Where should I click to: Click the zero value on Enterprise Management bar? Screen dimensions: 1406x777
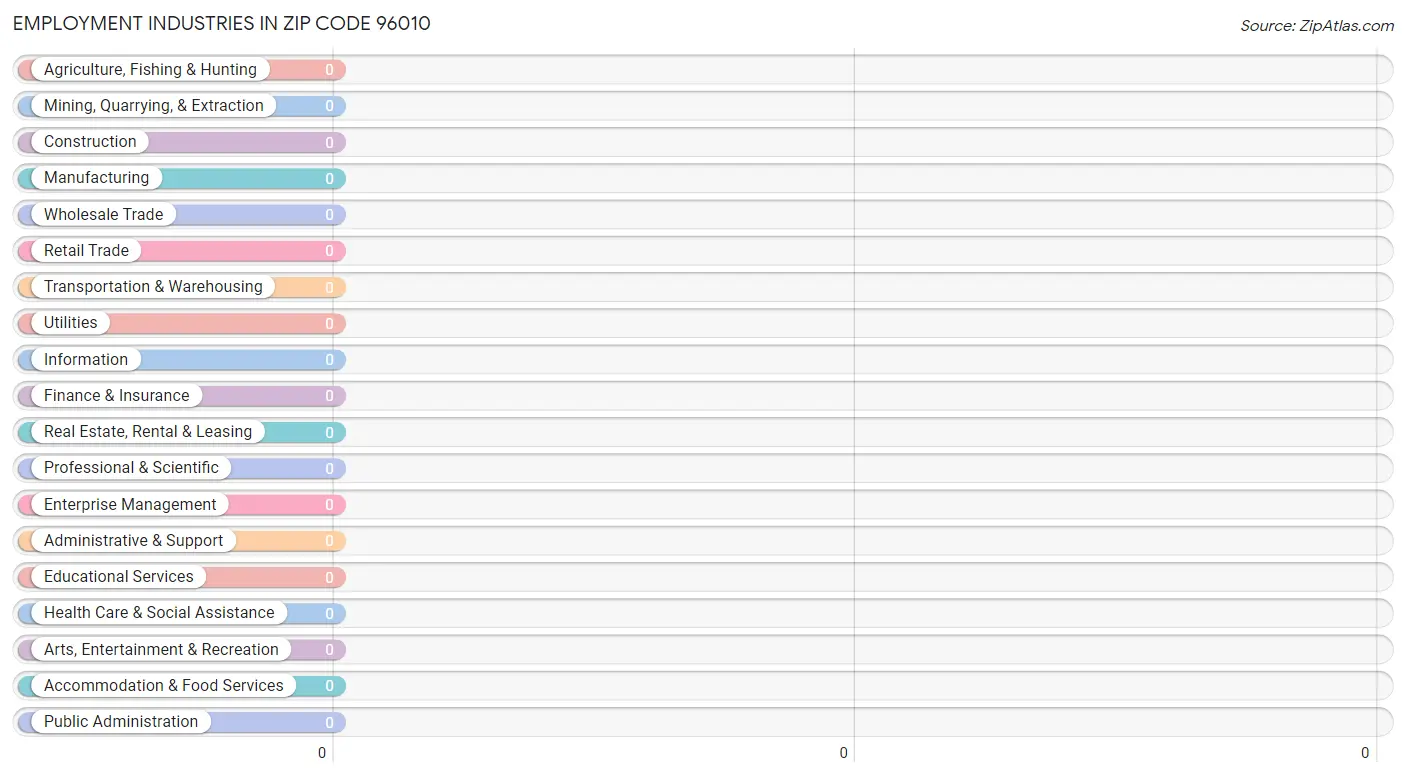[x=330, y=506]
